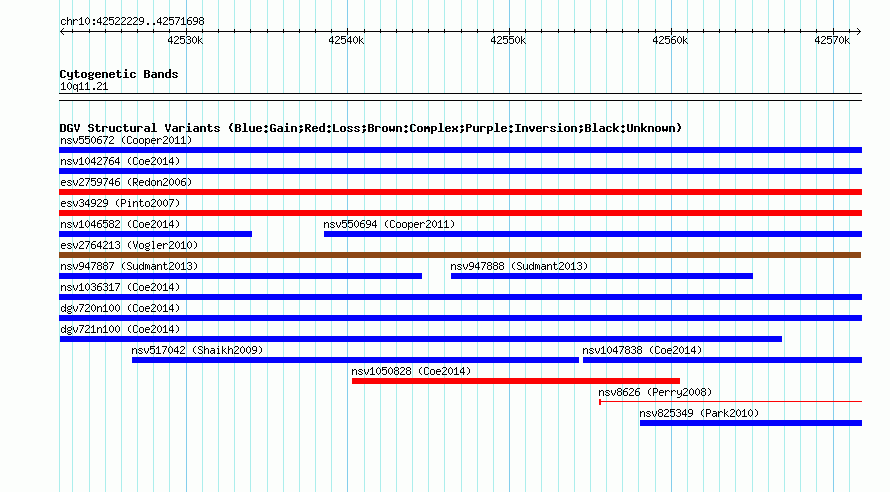
Task: Select the red bar under esv34929
Action: point(460,213)
